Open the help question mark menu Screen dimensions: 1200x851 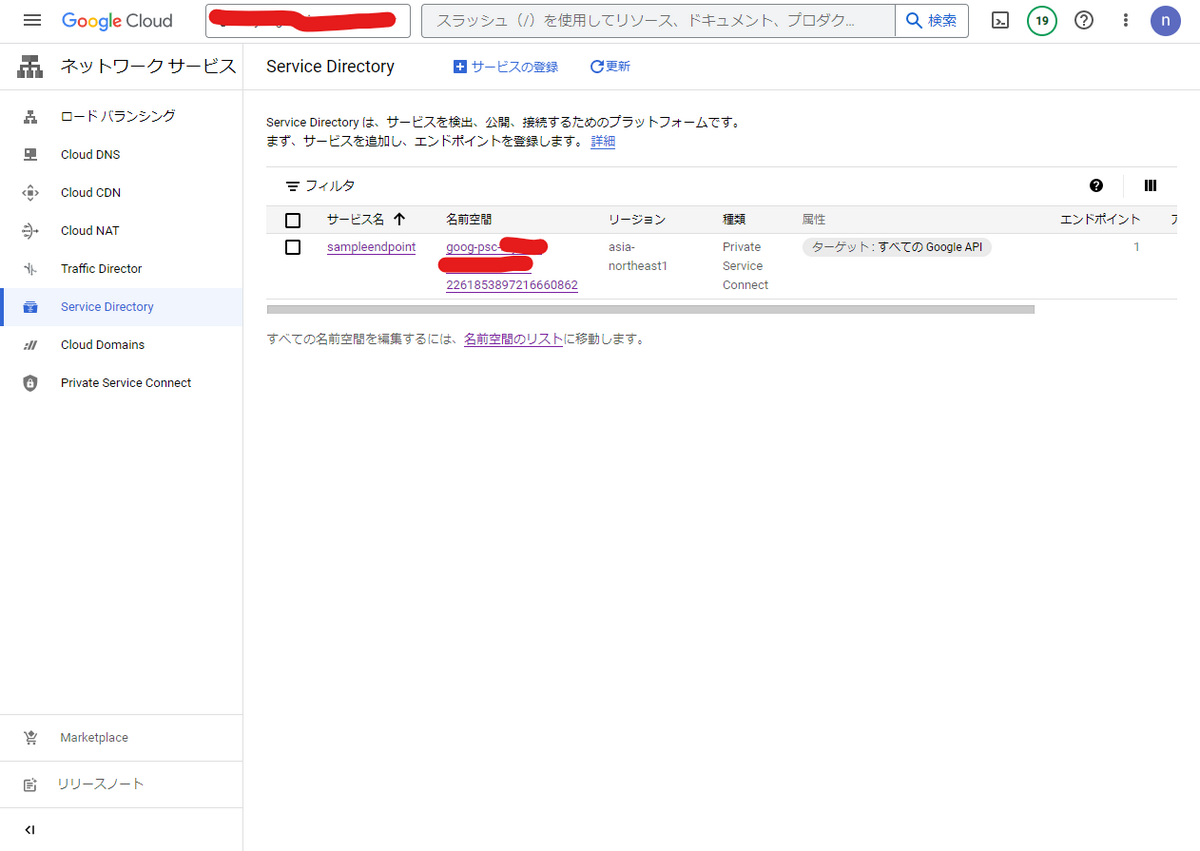1084,21
